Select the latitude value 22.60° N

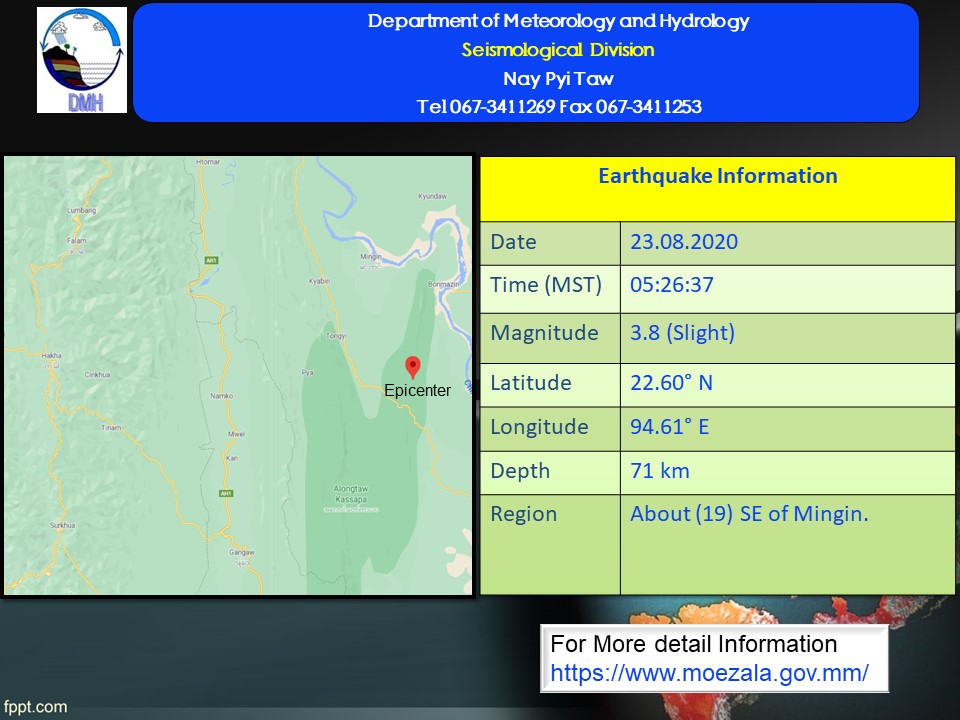coord(671,383)
